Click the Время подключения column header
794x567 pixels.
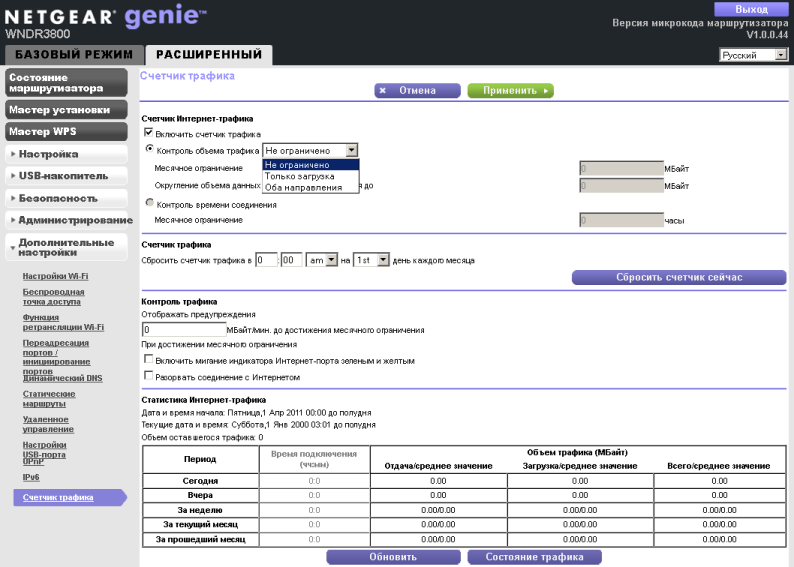point(314,459)
